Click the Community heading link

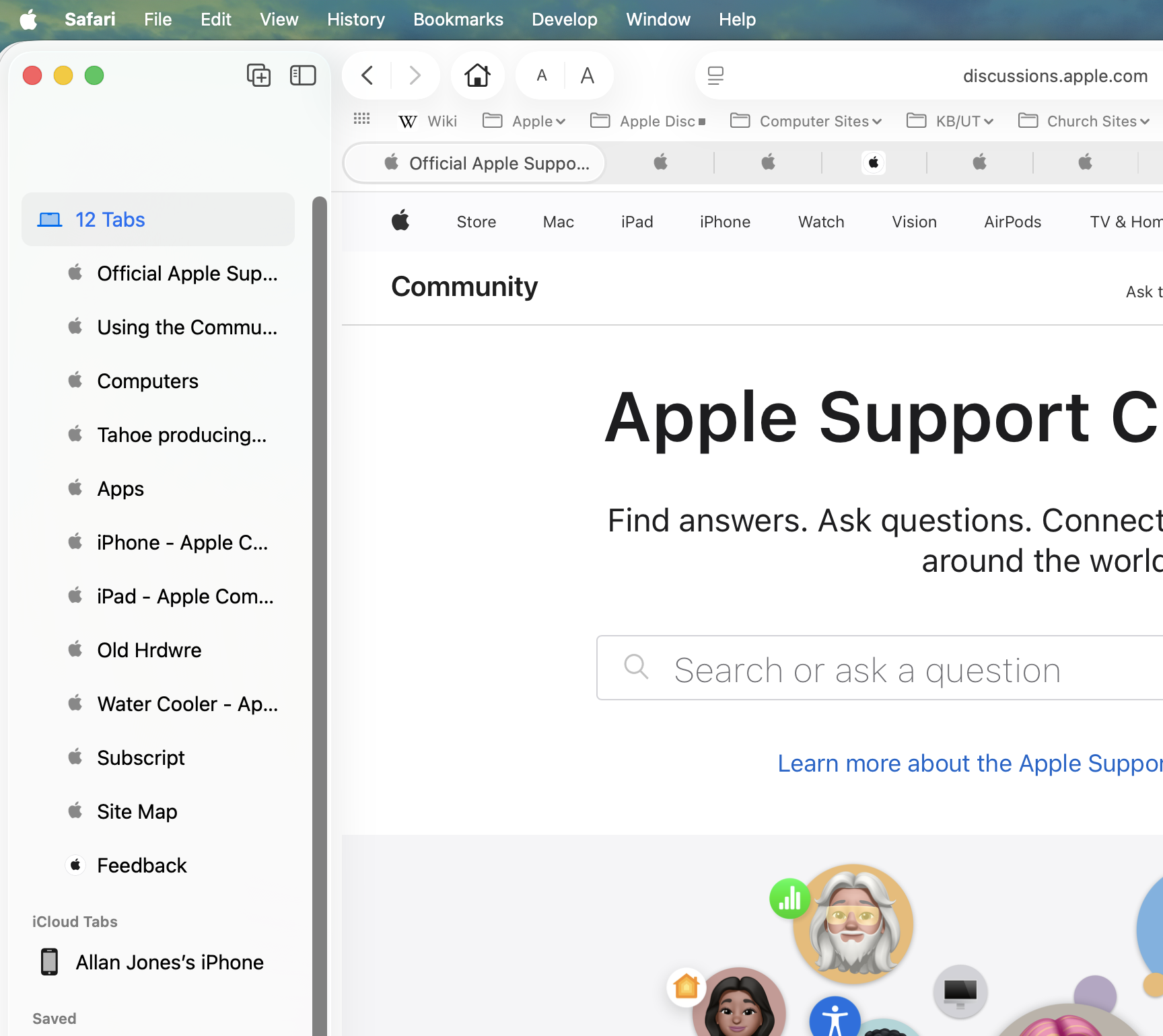(464, 287)
